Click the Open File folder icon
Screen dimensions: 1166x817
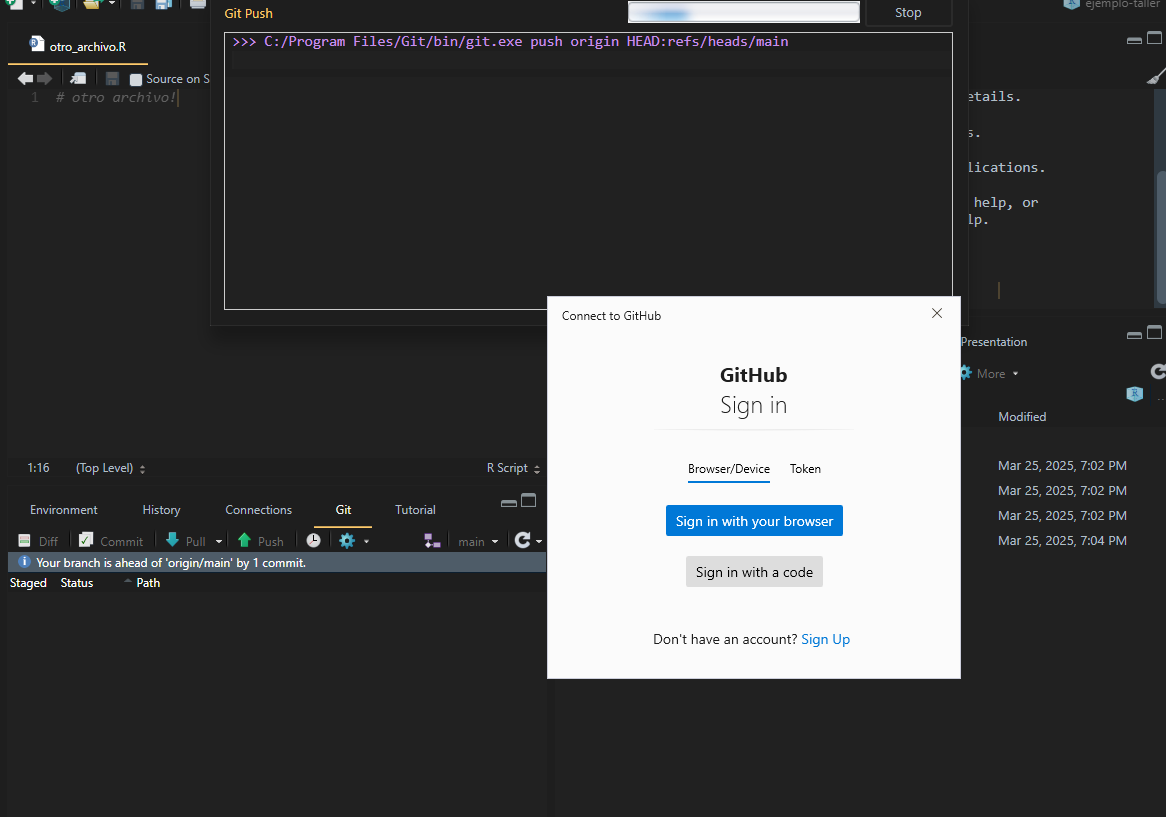click(x=91, y=4)
